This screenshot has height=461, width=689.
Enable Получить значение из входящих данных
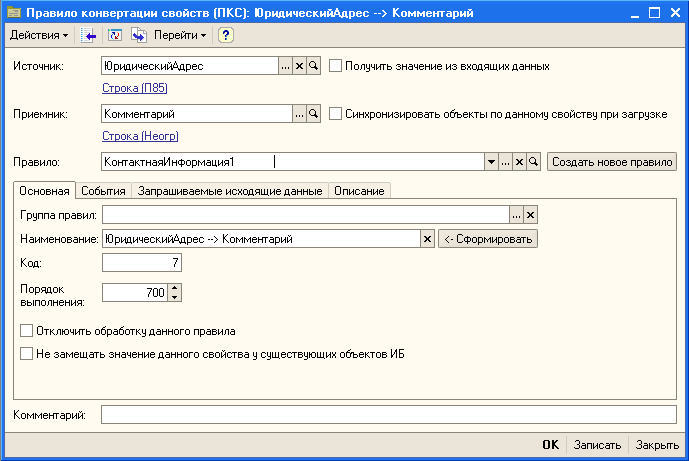(x=335, y=66)
